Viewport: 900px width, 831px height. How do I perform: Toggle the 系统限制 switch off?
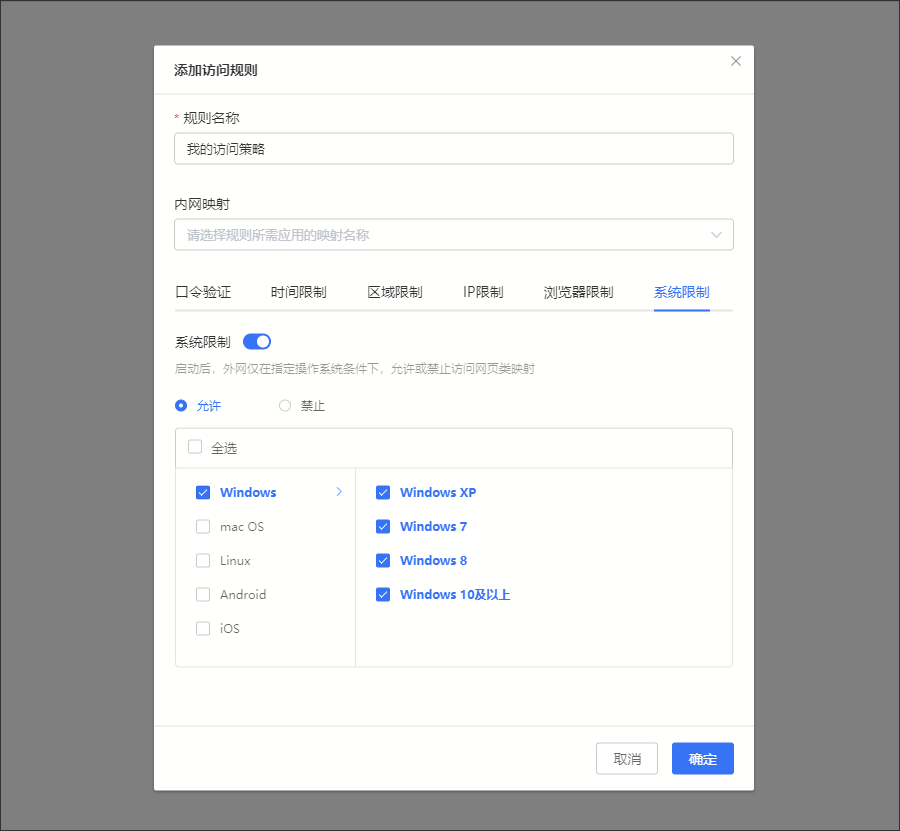coord(257,342)
